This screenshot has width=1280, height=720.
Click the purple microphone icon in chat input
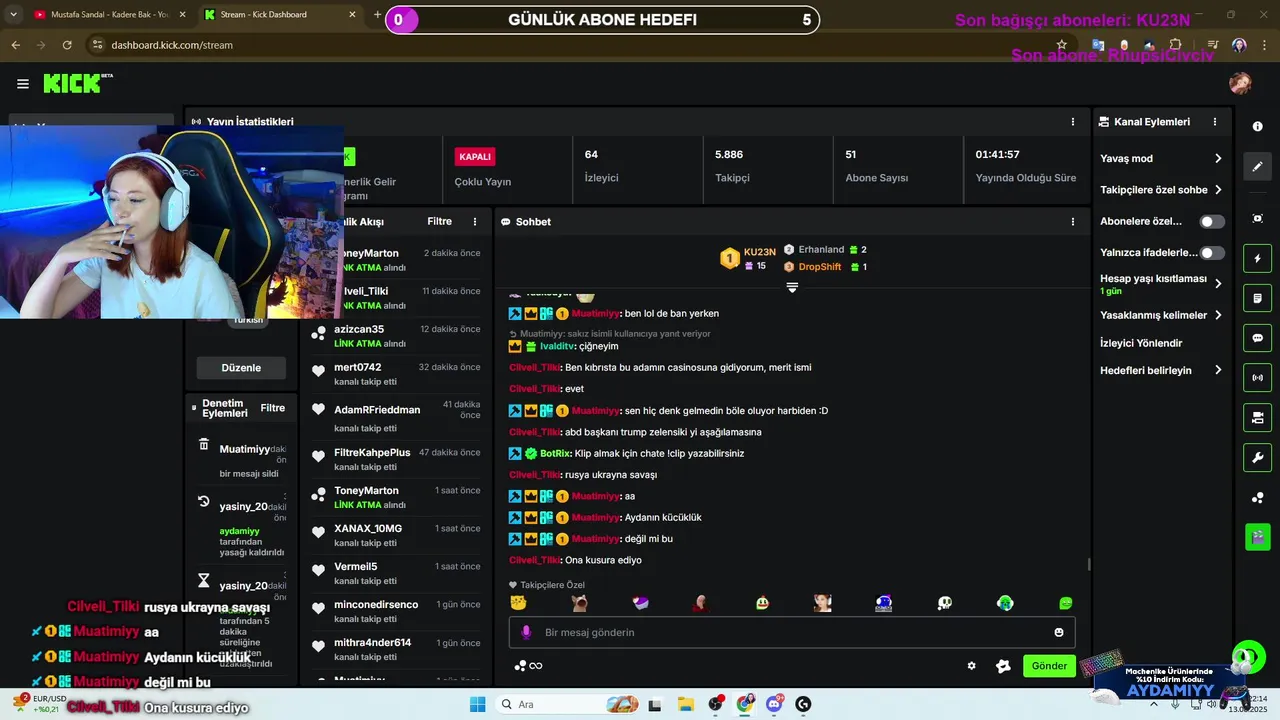pyautogui.click(x=526, y=632)
